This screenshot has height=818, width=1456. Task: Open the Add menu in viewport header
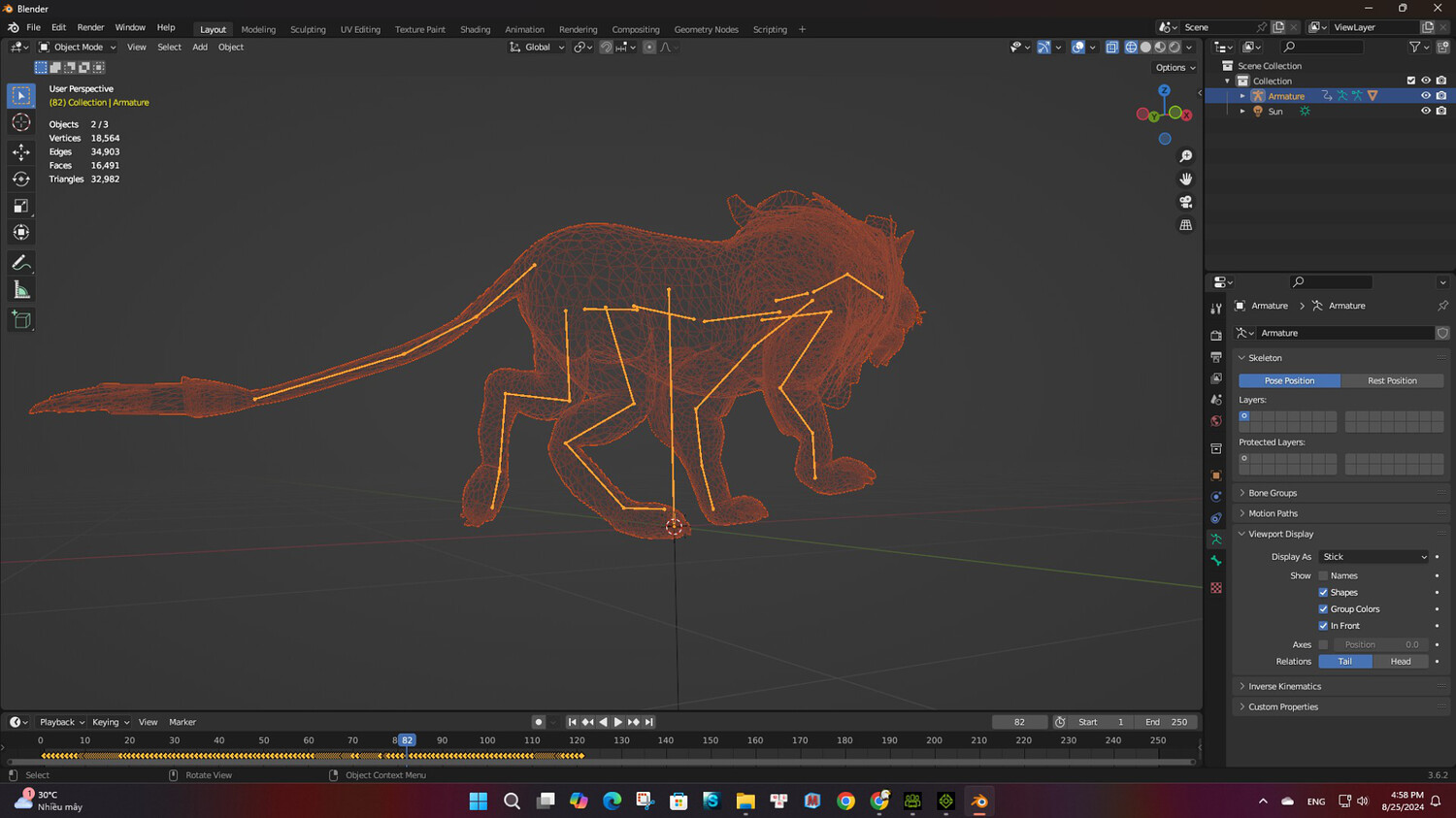point(200,47)
